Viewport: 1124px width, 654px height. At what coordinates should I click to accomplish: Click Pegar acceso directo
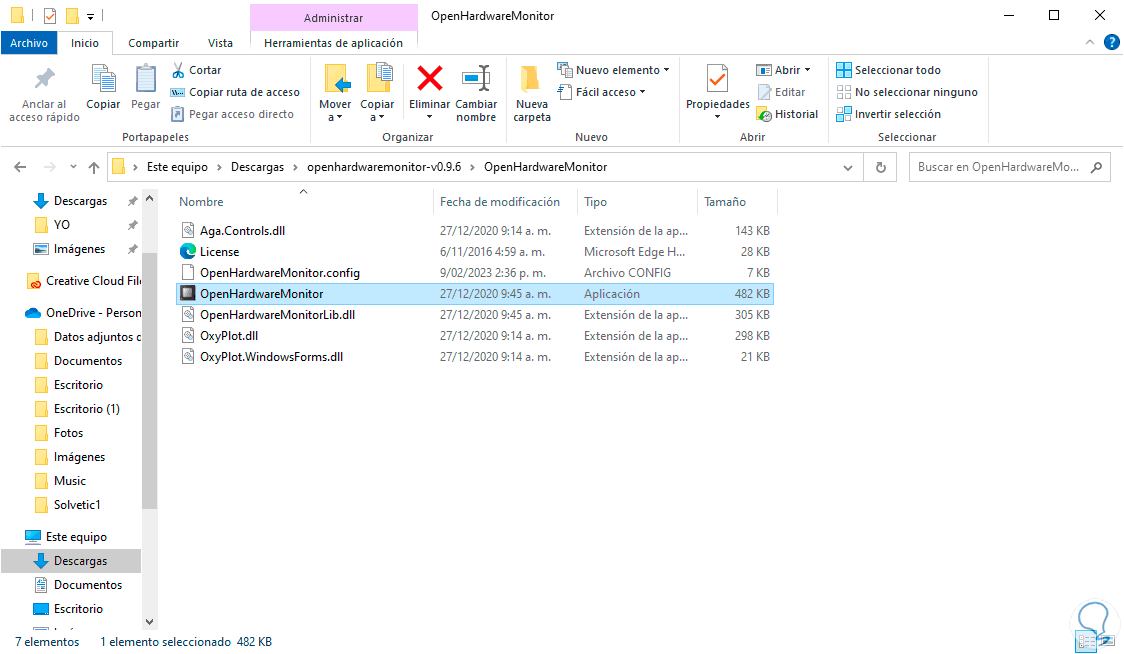[232, 114]
